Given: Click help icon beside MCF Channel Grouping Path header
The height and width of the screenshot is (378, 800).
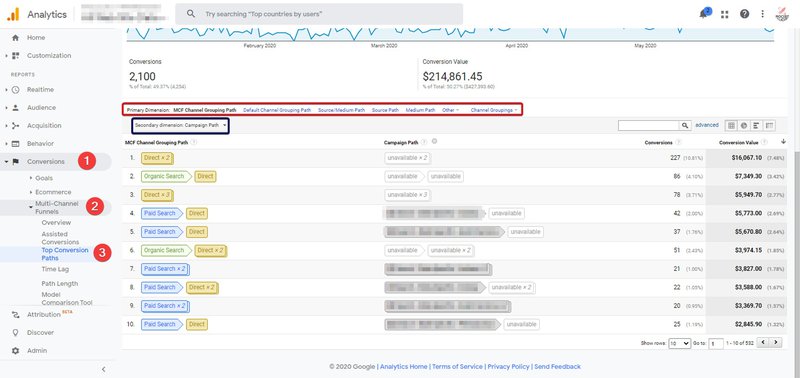Looking at the screenshot, I should point(194,143).
